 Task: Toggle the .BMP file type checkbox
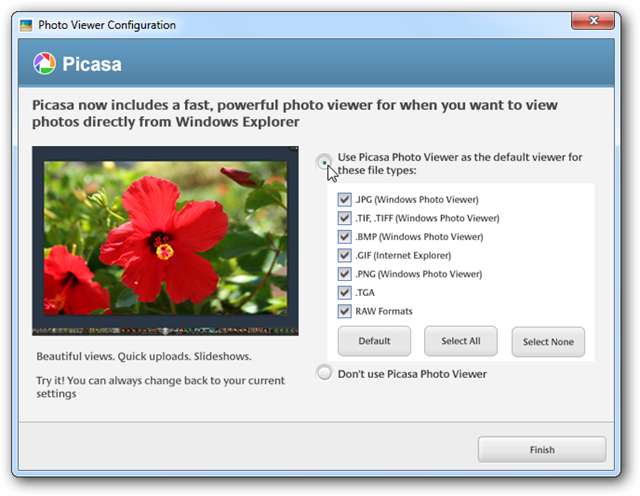click(x=344, y=236)
